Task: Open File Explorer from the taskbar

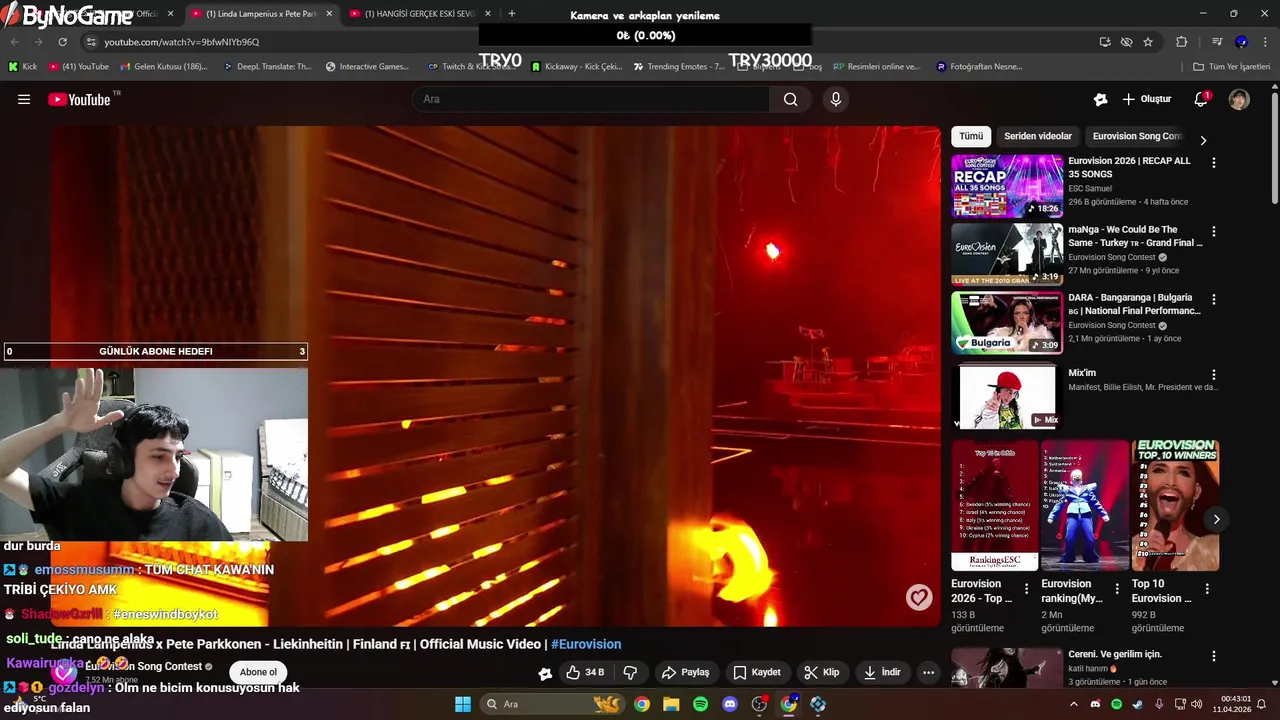Action: 671,704
